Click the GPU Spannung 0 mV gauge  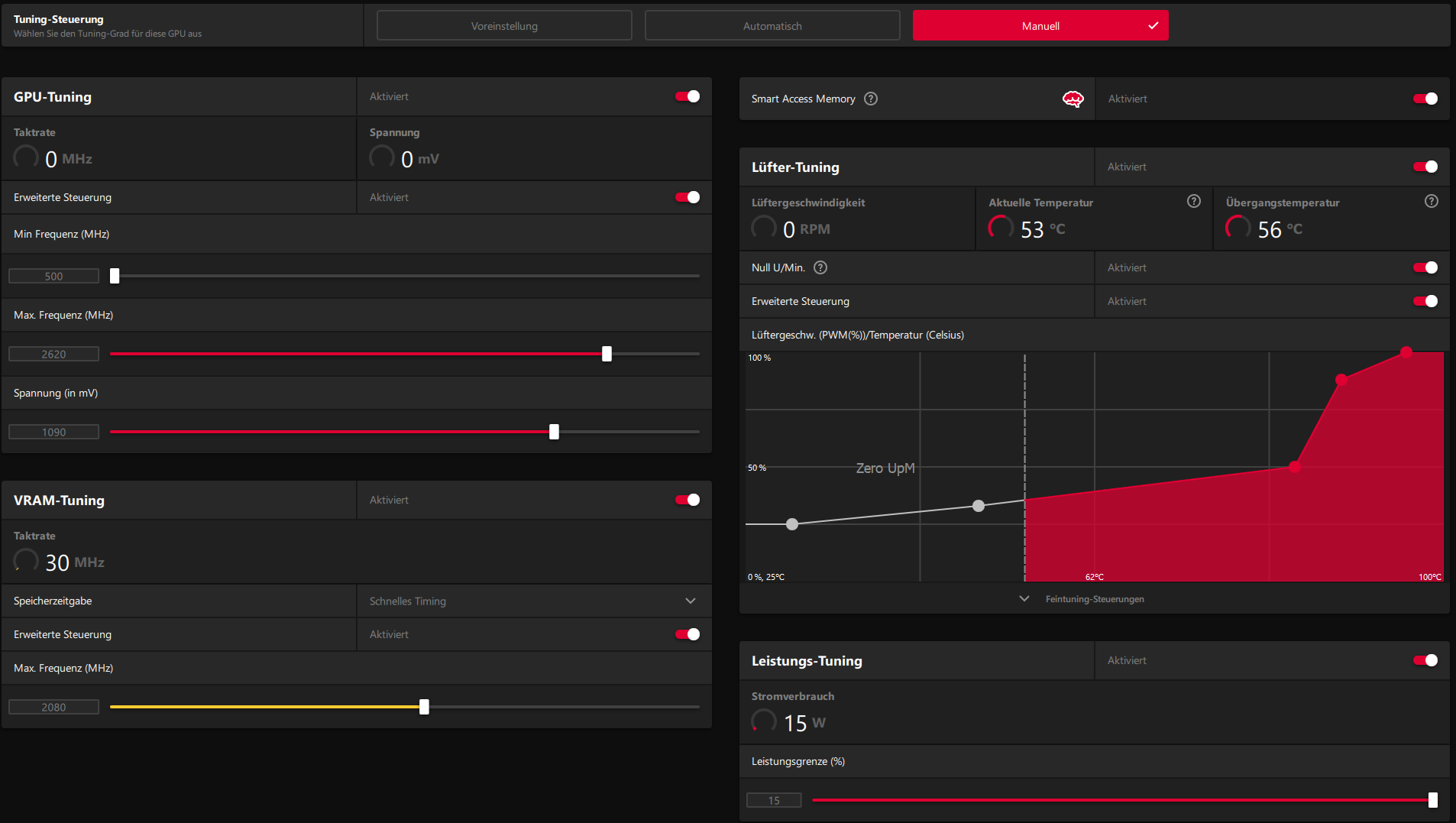(382, 157)
